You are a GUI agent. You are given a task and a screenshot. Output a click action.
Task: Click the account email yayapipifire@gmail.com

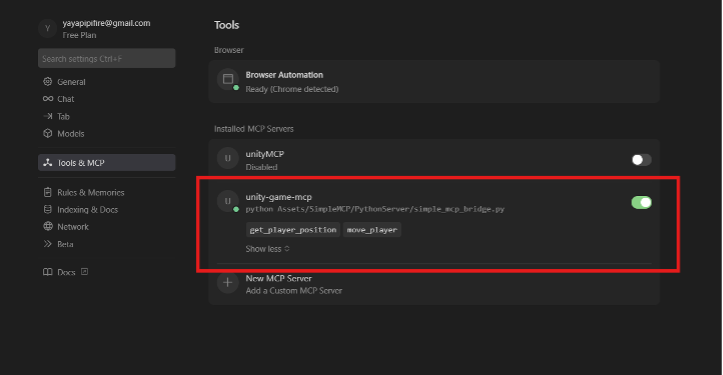click(107, 23)
